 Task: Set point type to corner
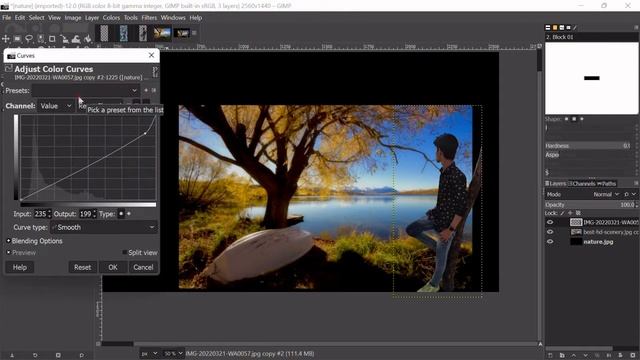point(129,214)
